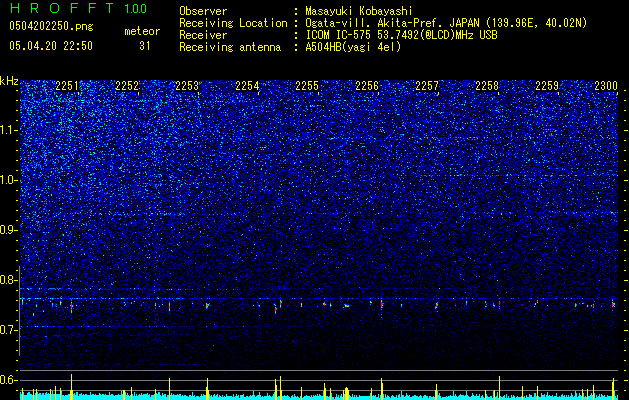The image size is (629, 400).
Task: Click the 2257 time marker
Action: pyautogui.click(x=427, y=86)
